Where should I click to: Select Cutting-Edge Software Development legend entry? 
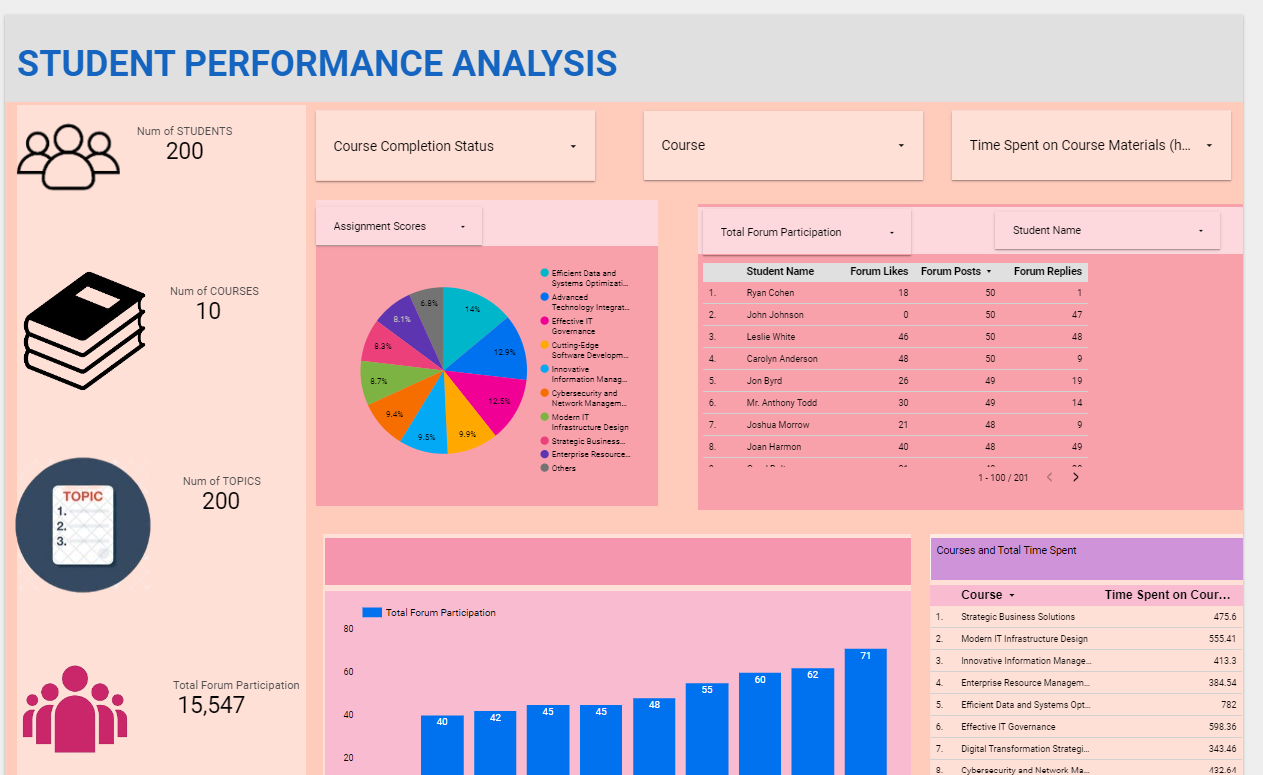point(586,350)
